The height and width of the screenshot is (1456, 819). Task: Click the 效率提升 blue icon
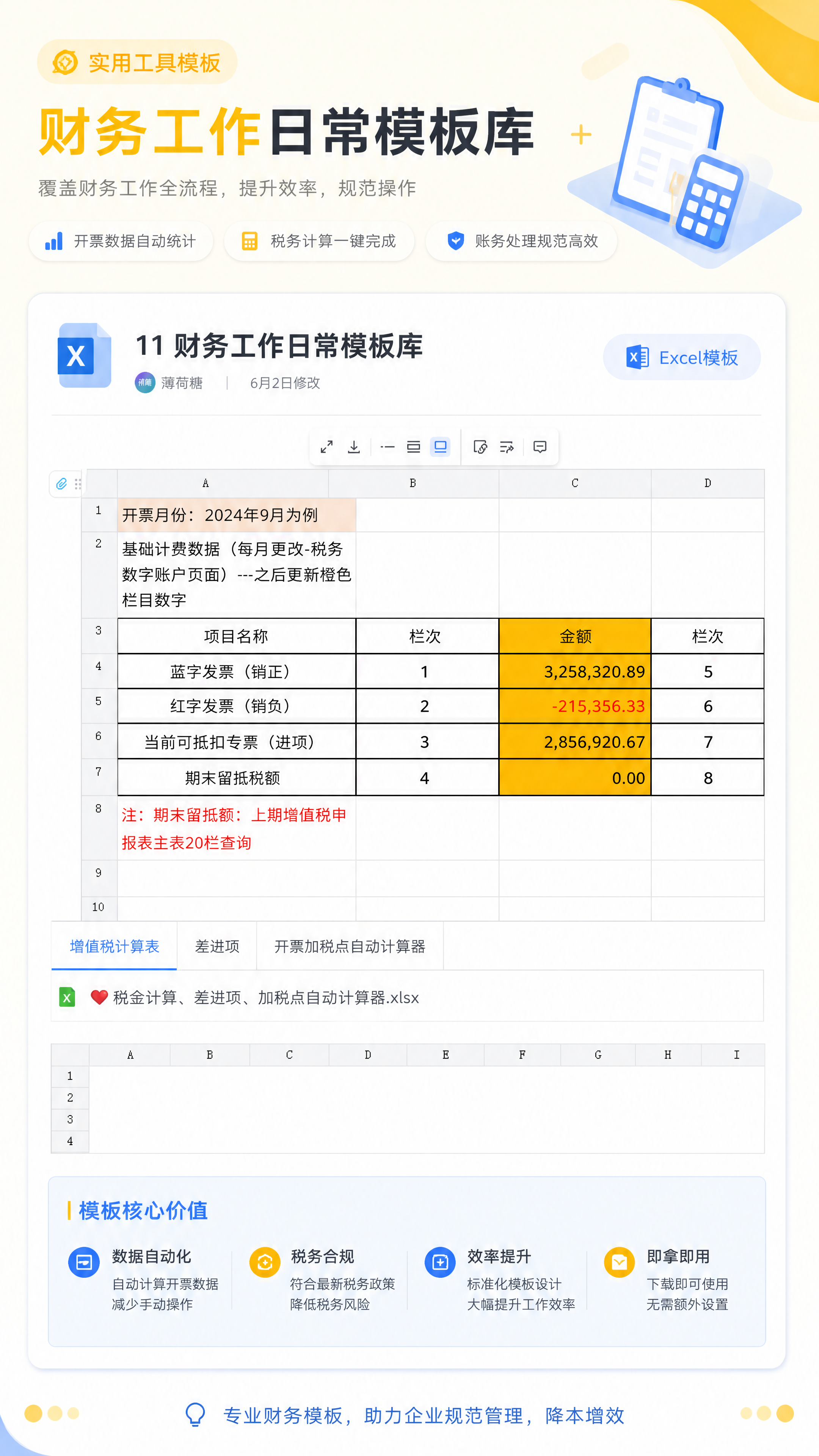tap(440, 1262)
